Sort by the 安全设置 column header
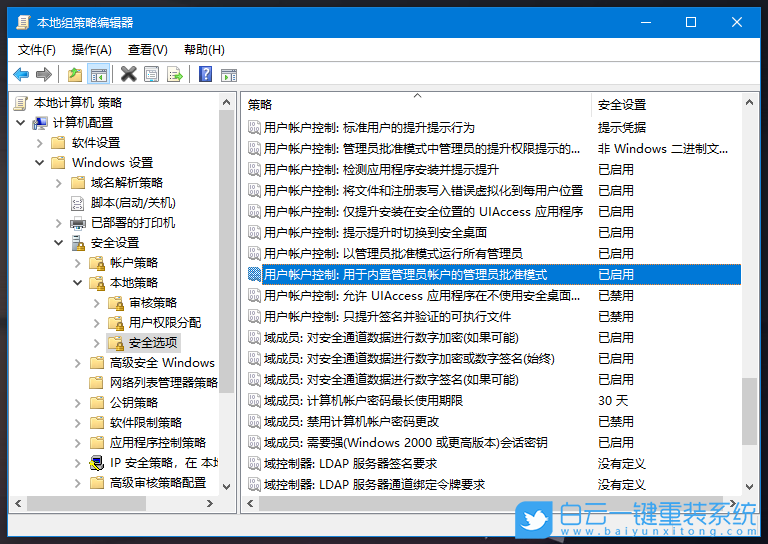The width and height of the screenshot is (768, 544). point(666,105)
